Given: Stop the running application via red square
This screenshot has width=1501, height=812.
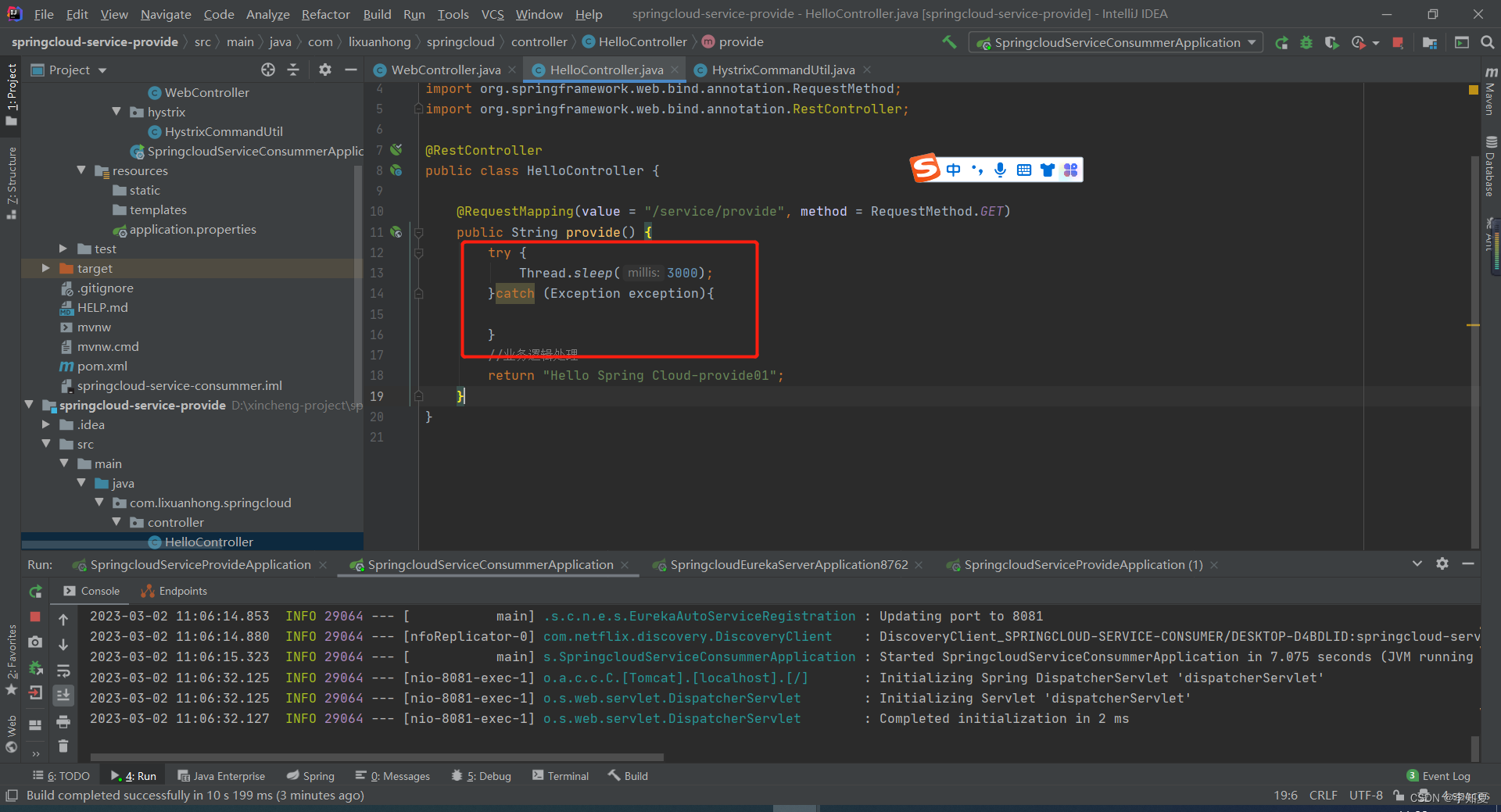Looking at the screenshot, I should (1398, 42).
